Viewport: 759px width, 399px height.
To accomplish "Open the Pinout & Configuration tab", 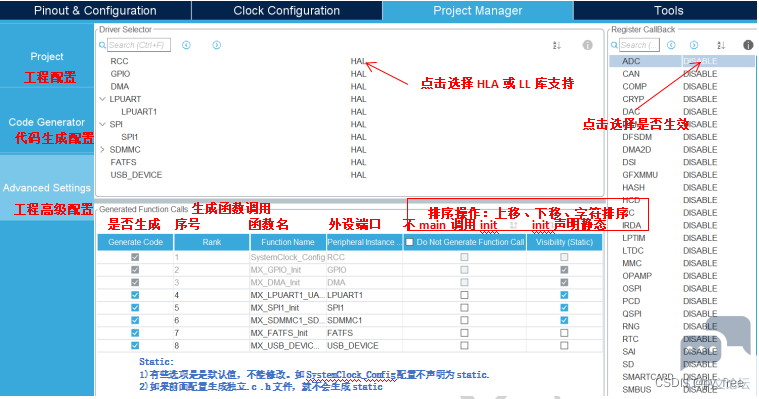I will [x=95, y=11].
